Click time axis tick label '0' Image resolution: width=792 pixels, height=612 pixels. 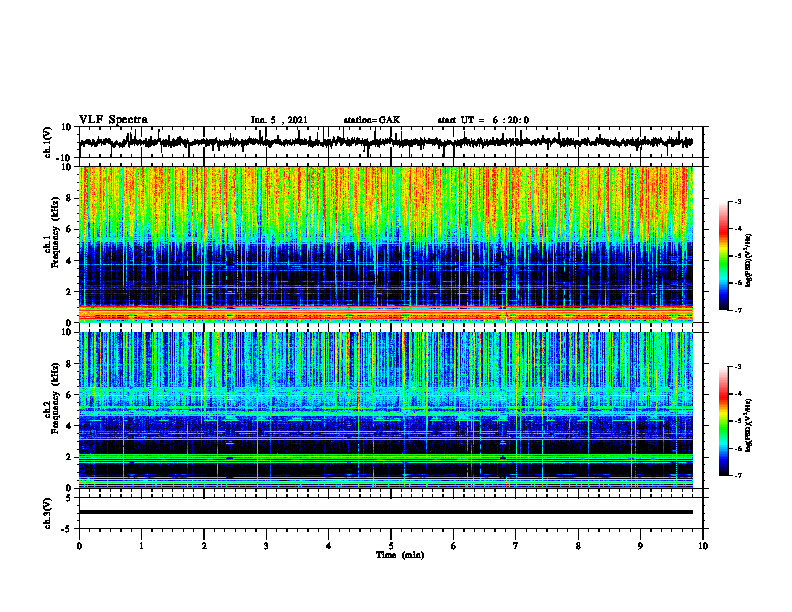pos(79,546)
